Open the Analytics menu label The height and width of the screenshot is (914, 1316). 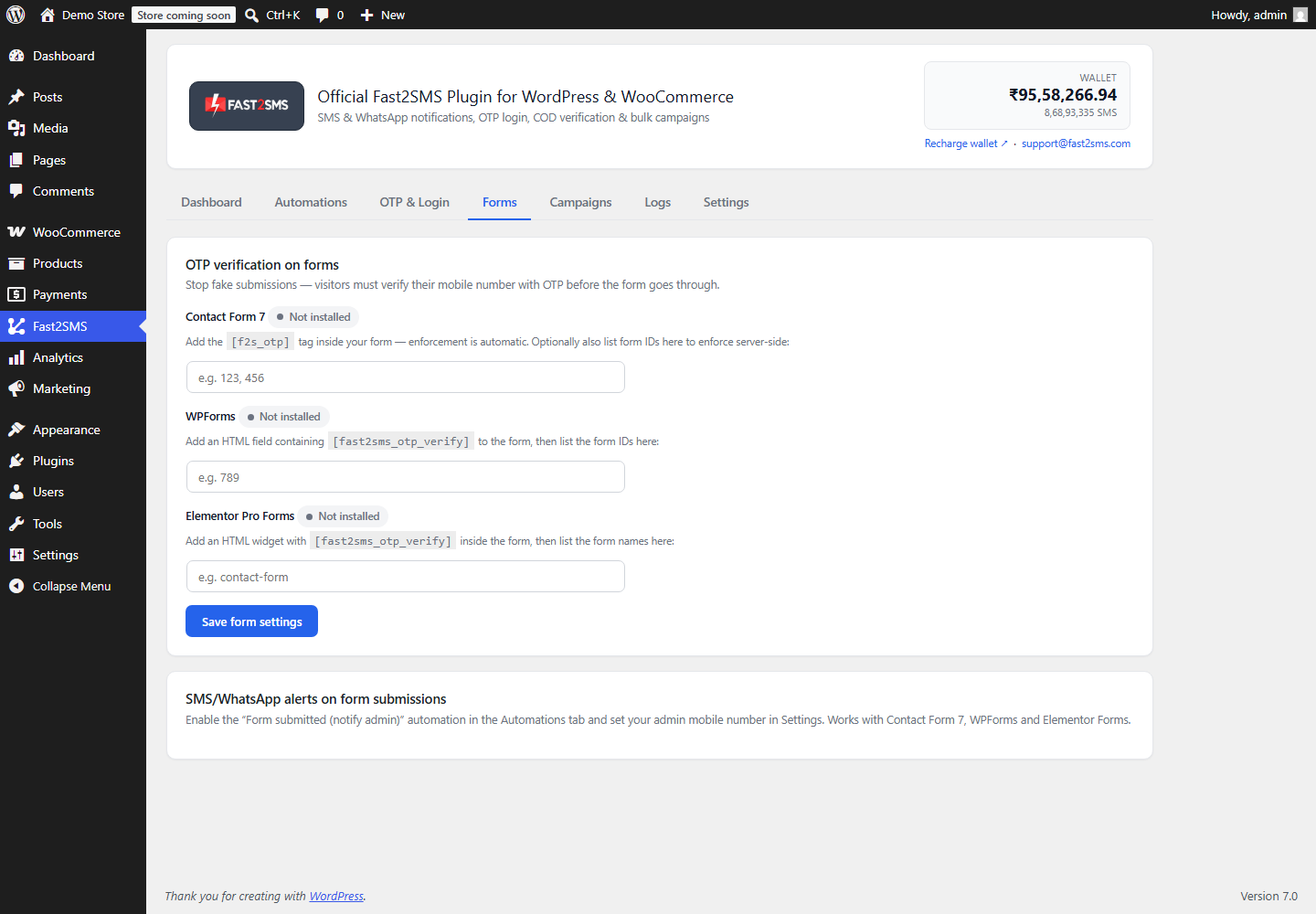pos(58,357)
